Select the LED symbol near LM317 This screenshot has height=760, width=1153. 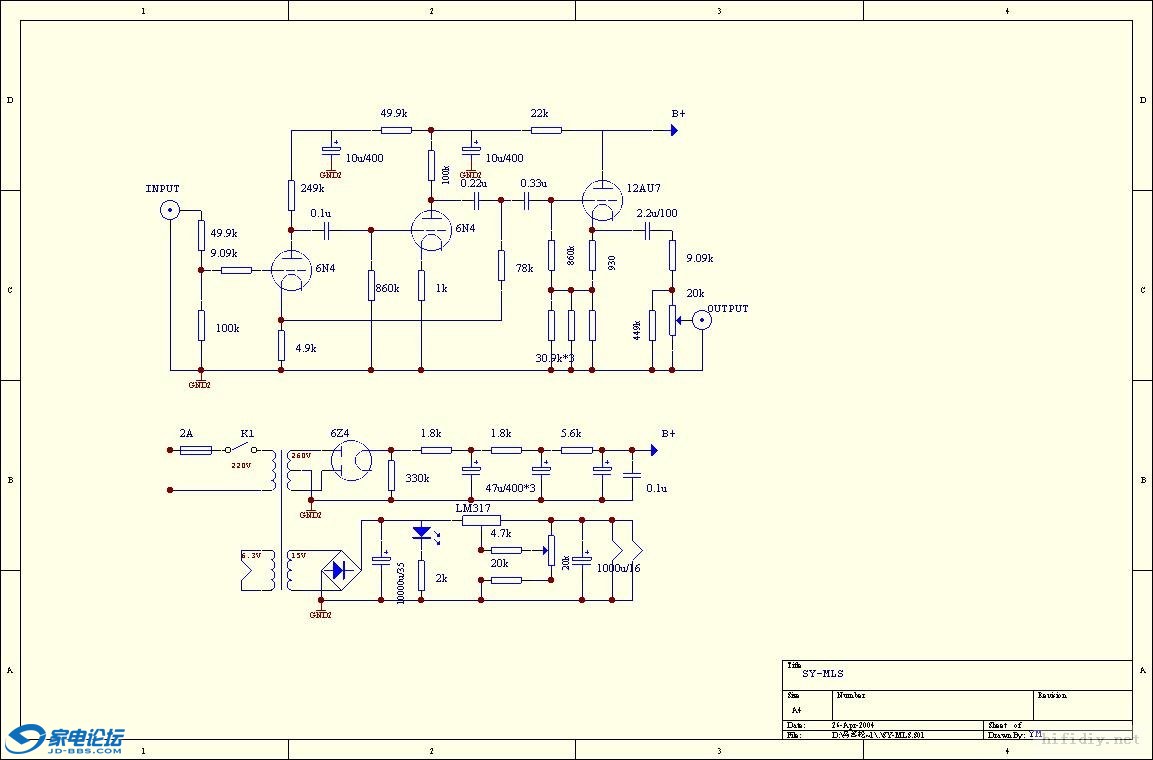(424, 534)
